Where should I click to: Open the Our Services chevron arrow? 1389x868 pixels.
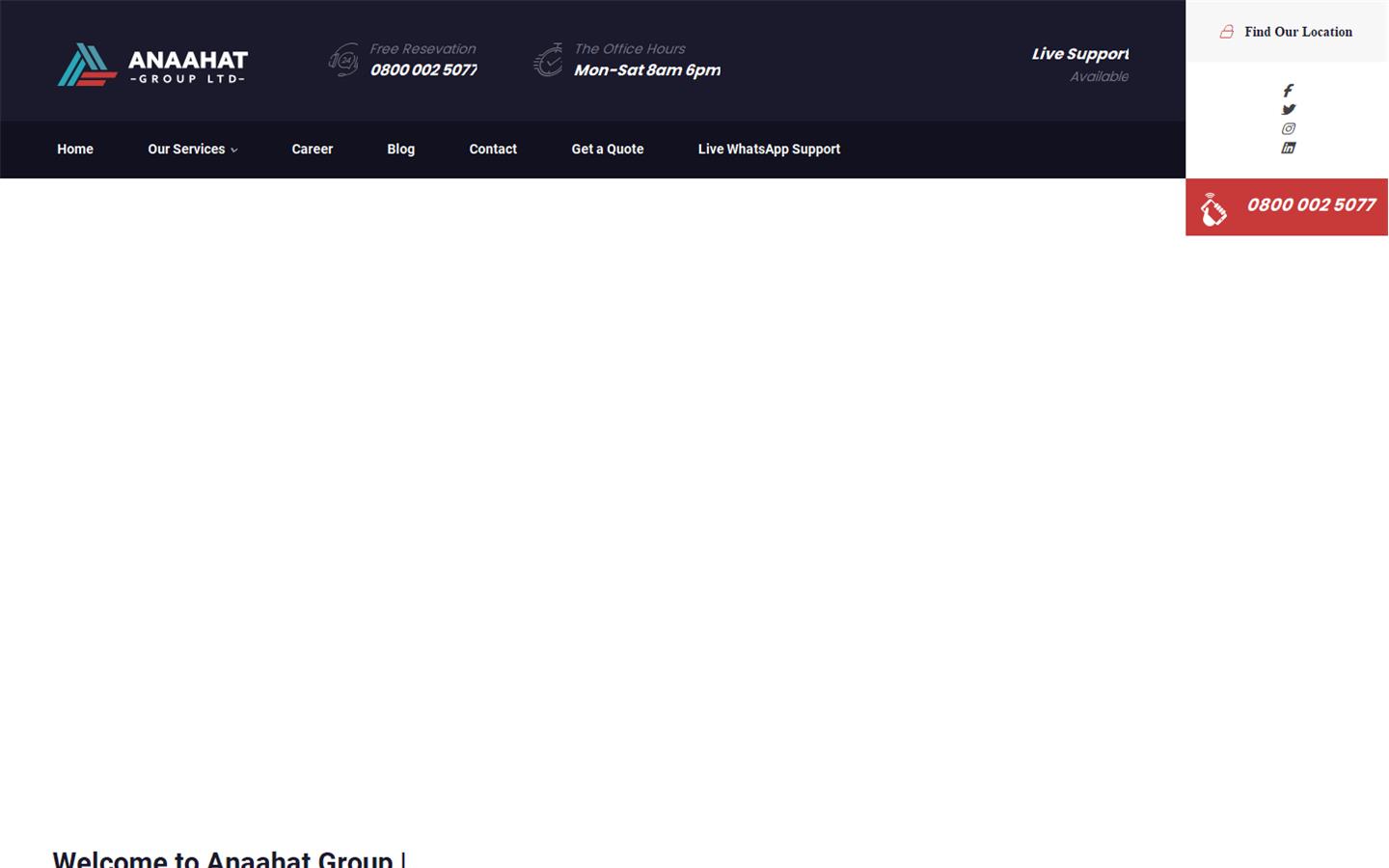233,150
